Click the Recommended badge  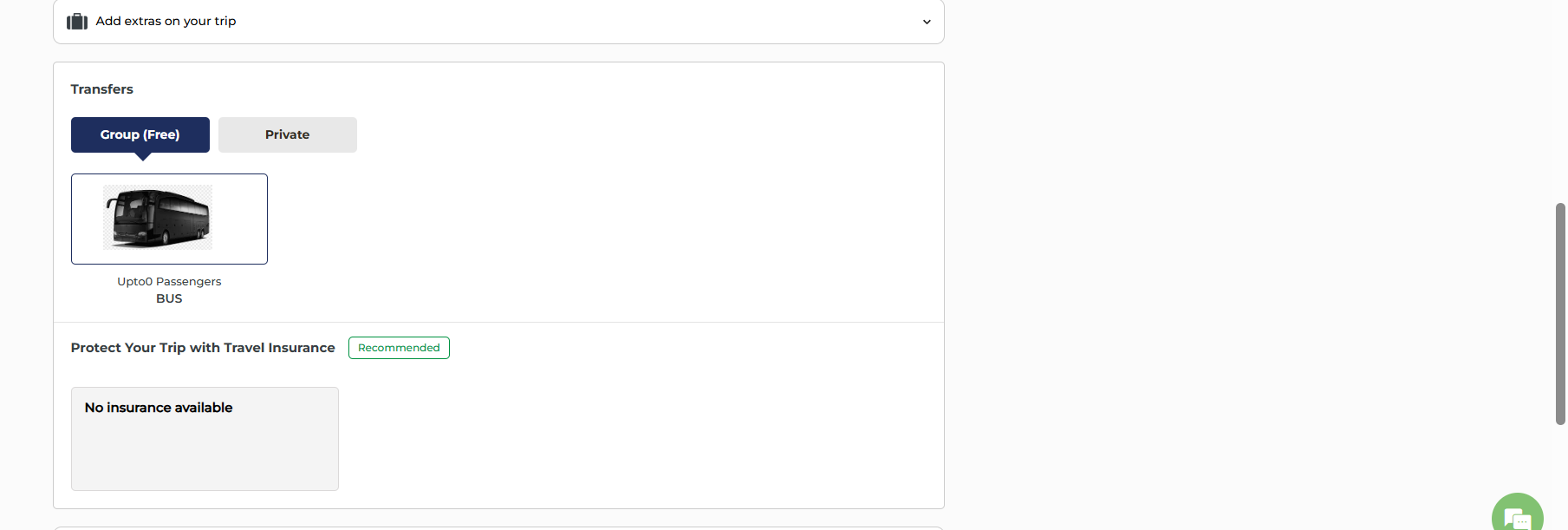coord(399,348)
